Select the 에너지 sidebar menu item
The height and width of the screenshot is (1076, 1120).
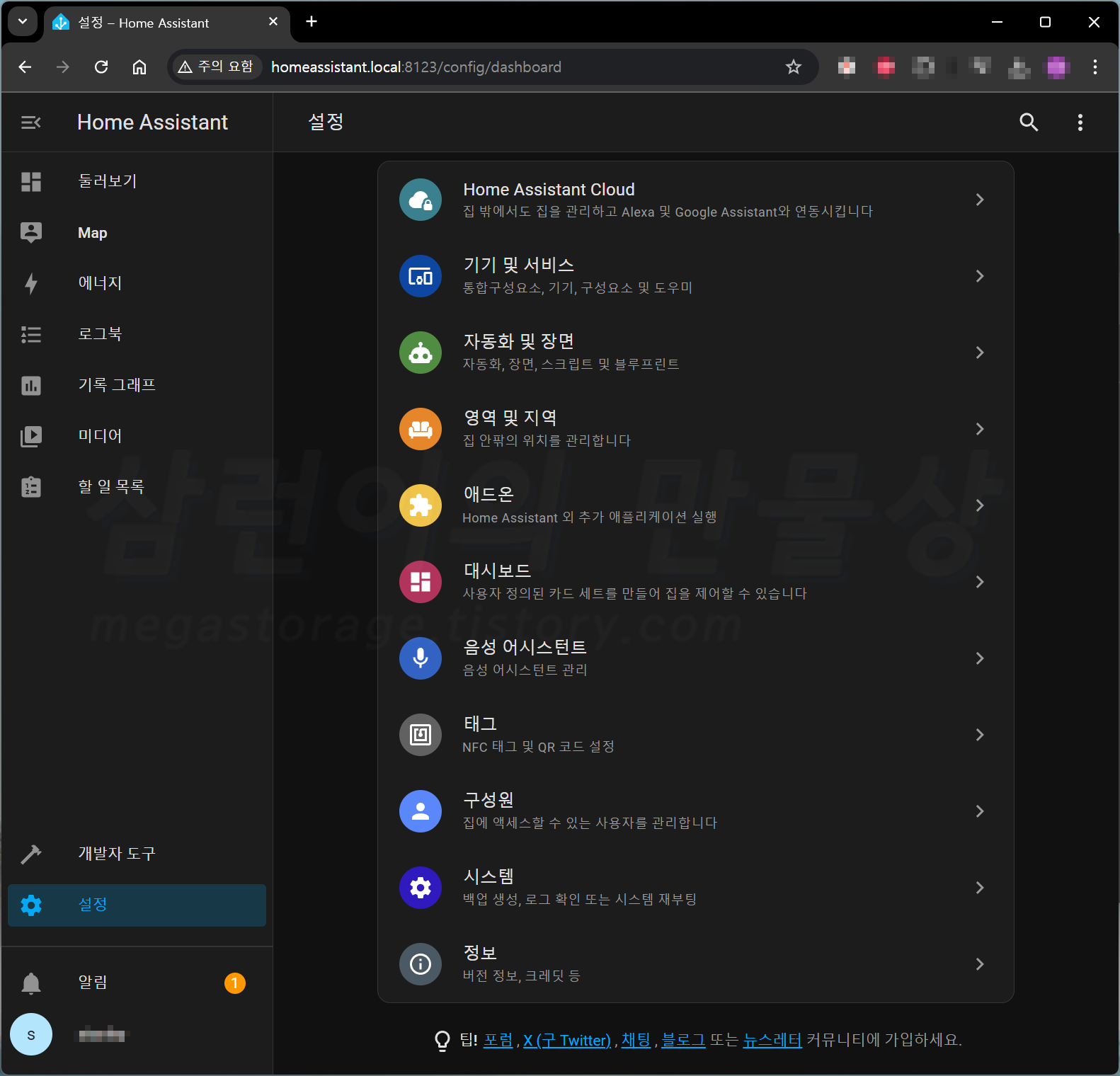pyautogui.click(x=137, y=284)
